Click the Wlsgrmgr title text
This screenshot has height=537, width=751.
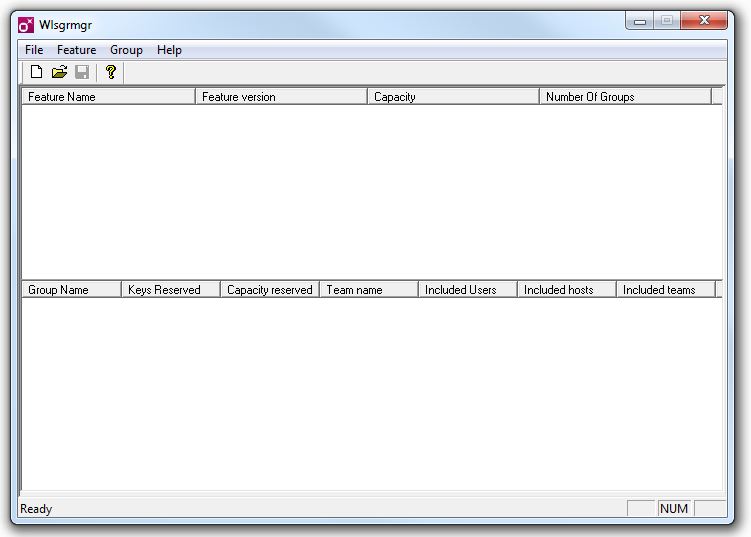click(x=66, y=25)
